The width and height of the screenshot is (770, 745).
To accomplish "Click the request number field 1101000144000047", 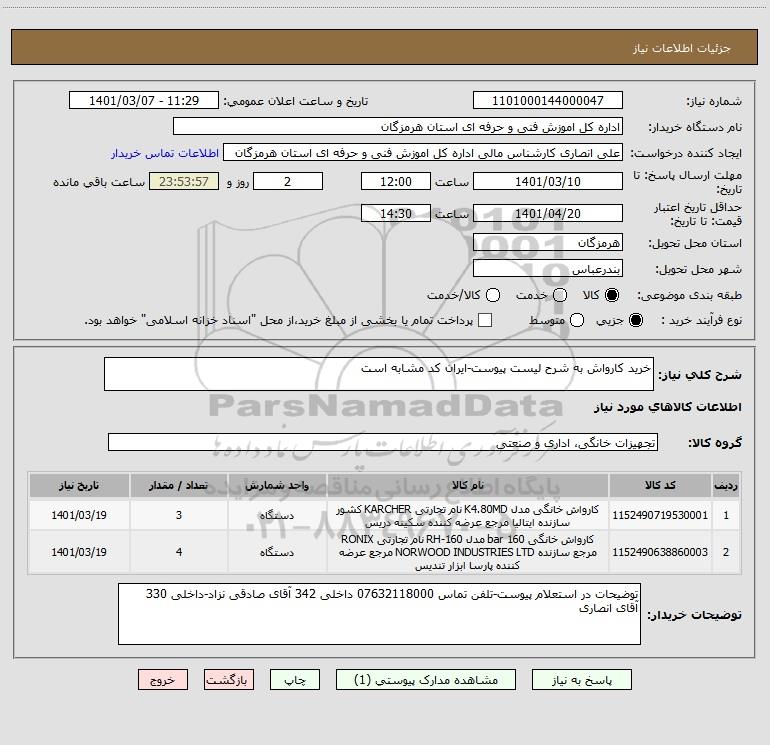I will pos(548,100).
